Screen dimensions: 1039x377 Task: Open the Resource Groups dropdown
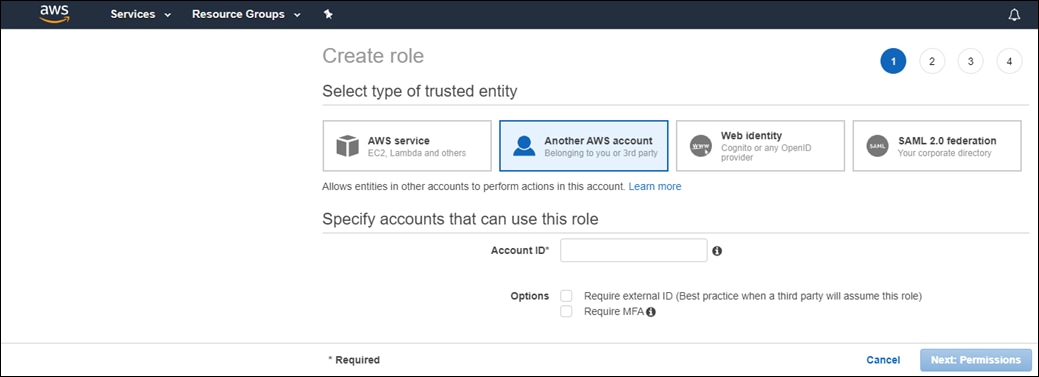[x=246, y=14]
